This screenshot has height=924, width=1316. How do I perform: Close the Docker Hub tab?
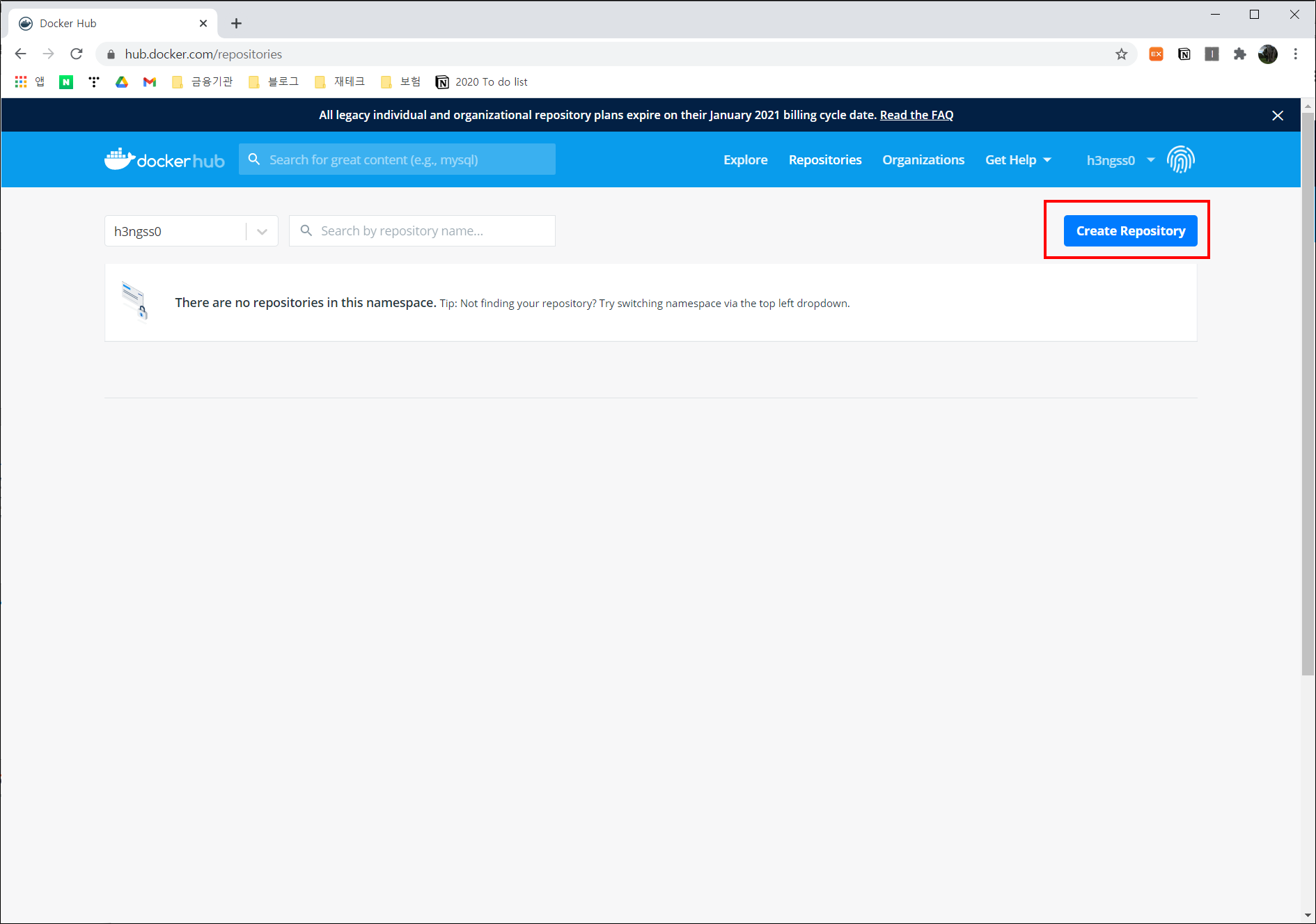203,23
